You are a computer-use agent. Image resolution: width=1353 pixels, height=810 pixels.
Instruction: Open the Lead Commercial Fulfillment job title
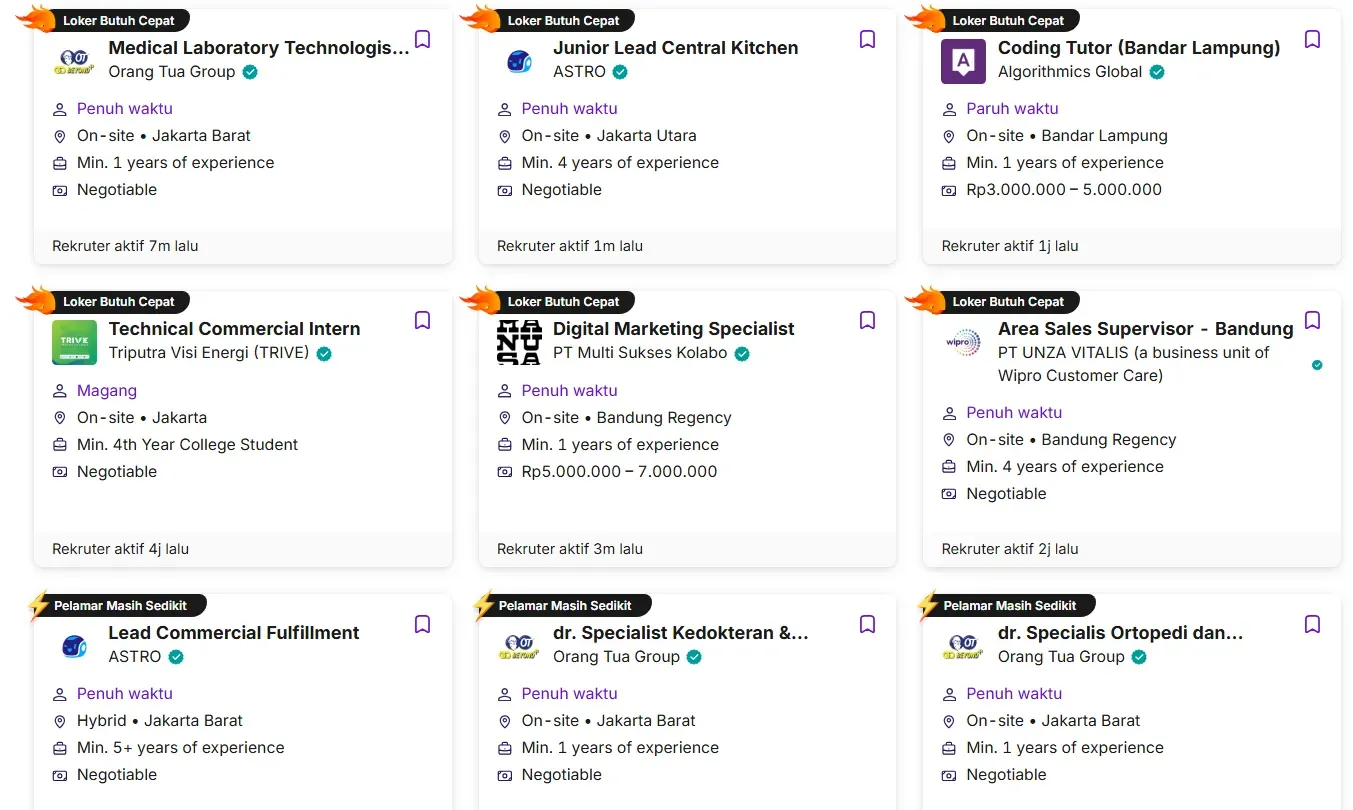pos(234,633)
